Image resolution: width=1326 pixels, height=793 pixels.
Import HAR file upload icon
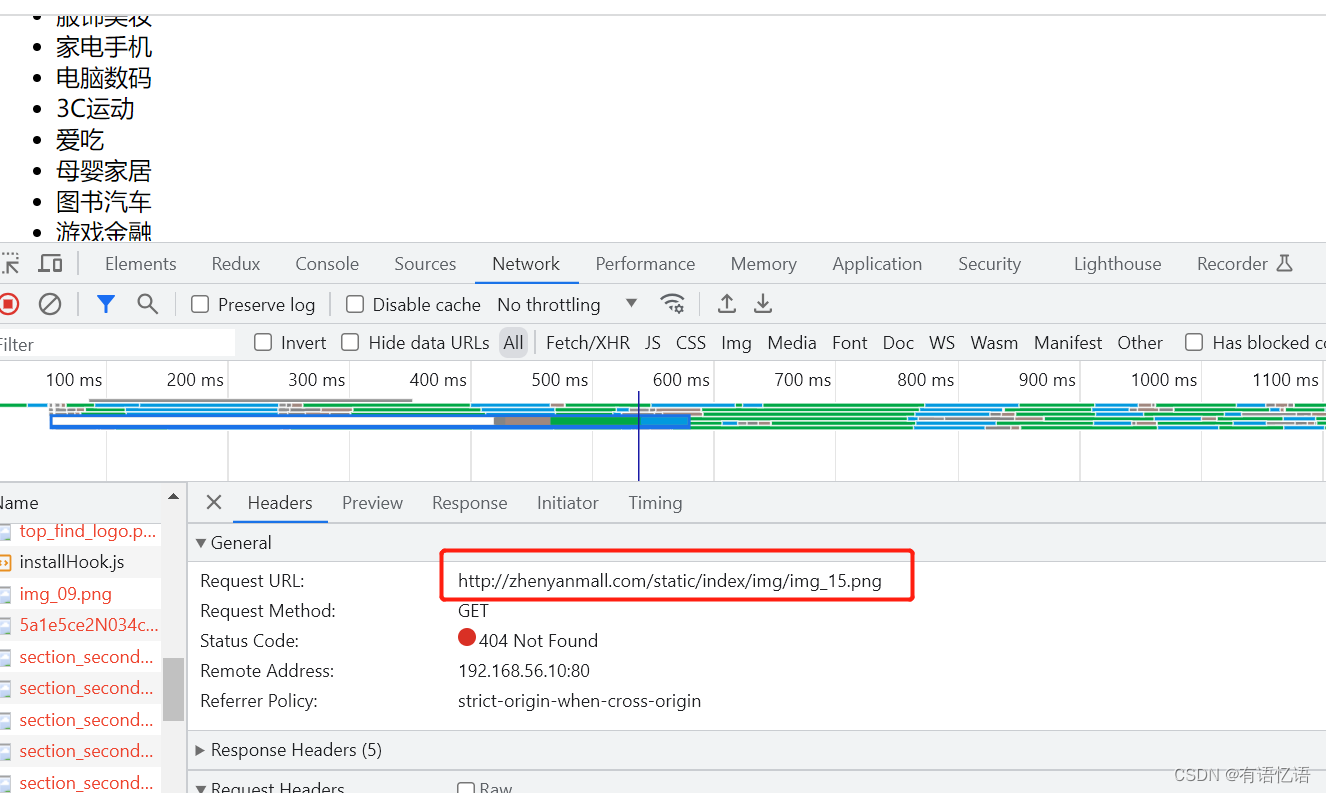point(727,304)
